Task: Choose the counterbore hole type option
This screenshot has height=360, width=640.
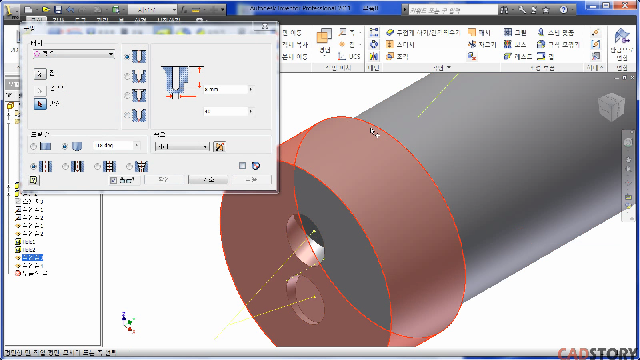Action: pos(127,76)
